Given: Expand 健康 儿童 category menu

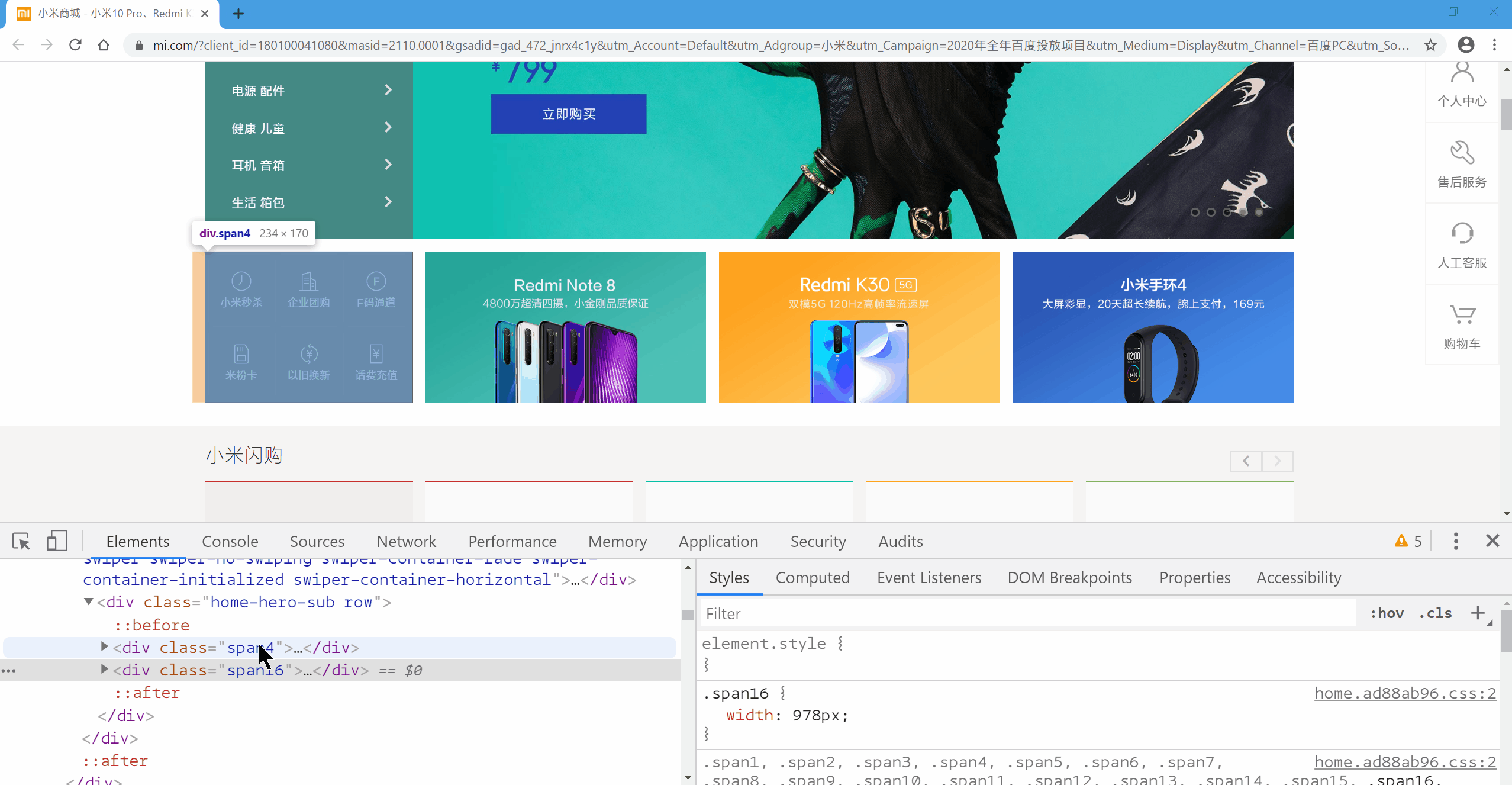Looking at the screenshot, I should point(309,128).
